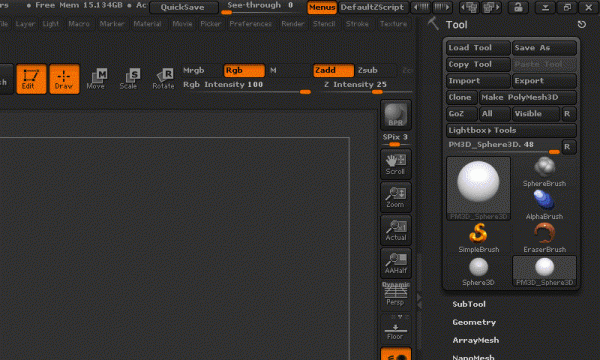Select the Rotate tool
This screenshot has height=360, width=600.
pyautogui.click(x=163, y=79)
